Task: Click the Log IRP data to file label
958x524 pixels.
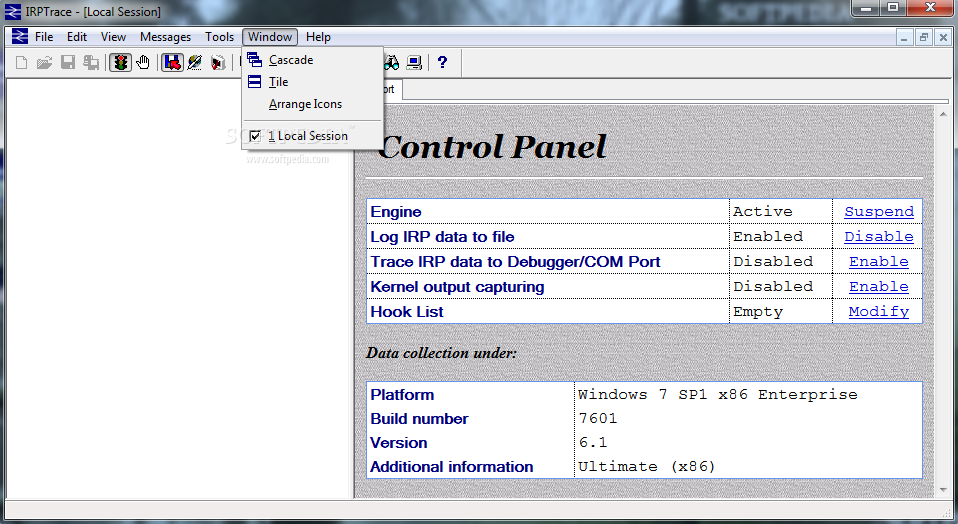Action: point(442,237)
